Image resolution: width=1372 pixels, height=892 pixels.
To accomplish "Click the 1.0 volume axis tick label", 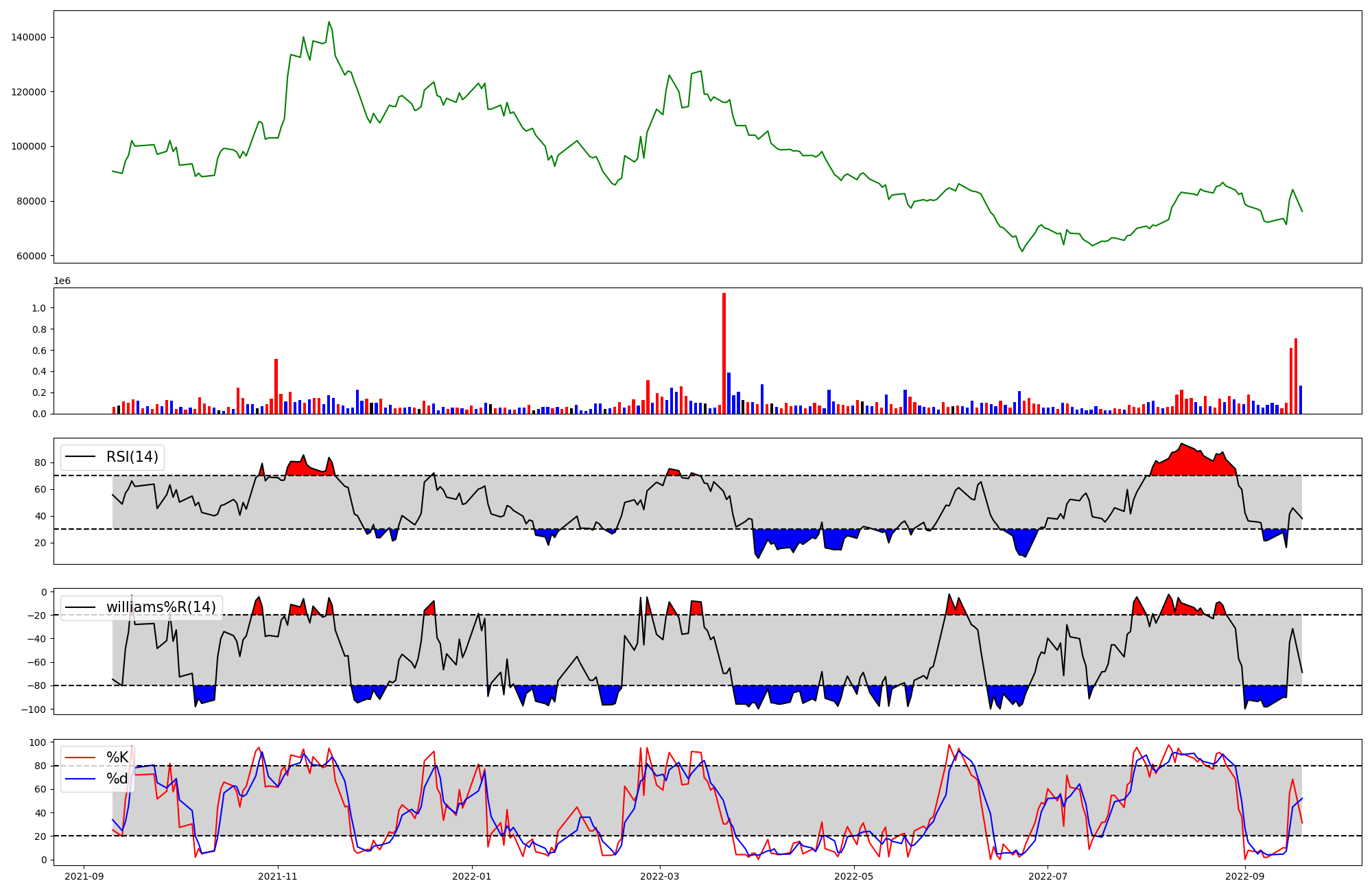I will [39, 308].
